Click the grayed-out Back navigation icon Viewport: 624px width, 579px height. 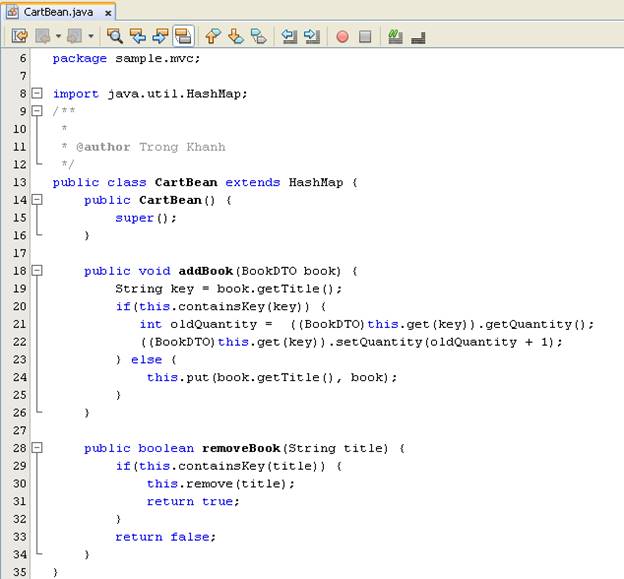point(42,36)
